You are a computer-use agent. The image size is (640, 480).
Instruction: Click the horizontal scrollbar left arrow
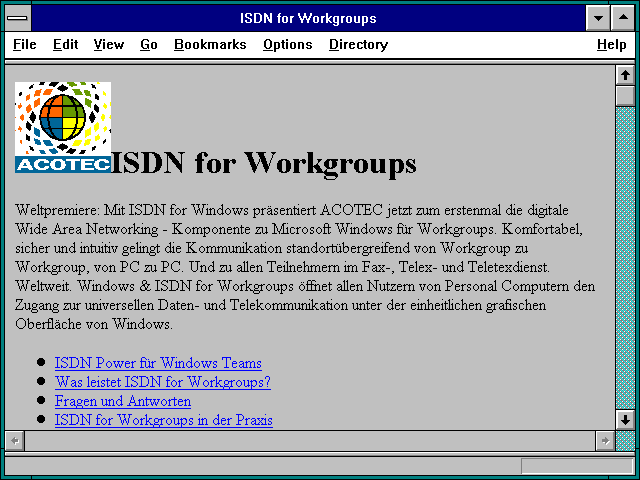click(x=15, y=441)
